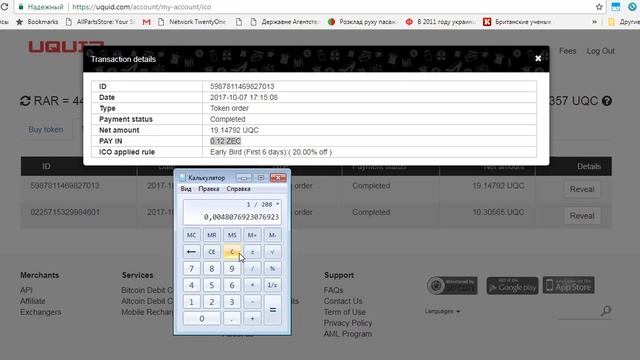The image size is (640, 360).
Task: Click calculator backspace arrow button
Action: [x=191, y=252]
